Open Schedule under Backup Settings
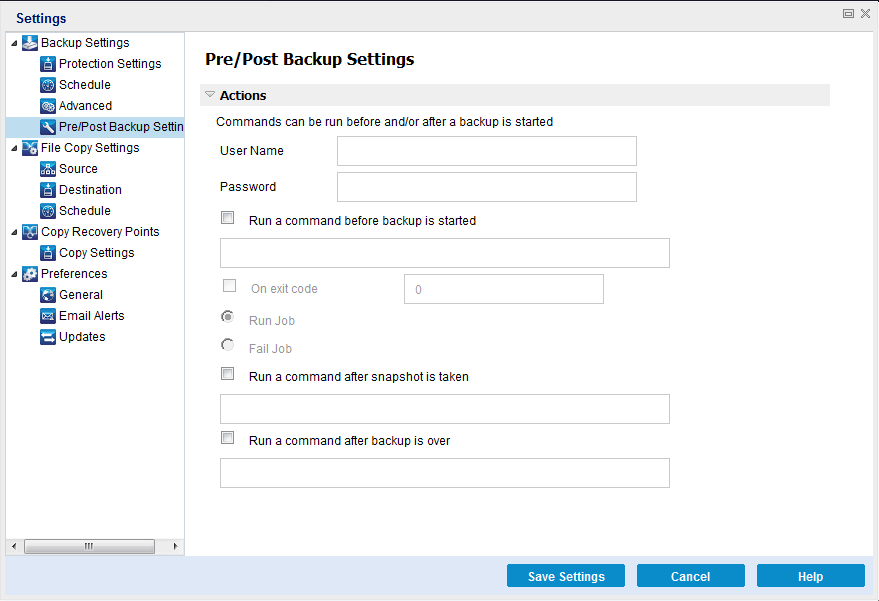 [47, 84]
